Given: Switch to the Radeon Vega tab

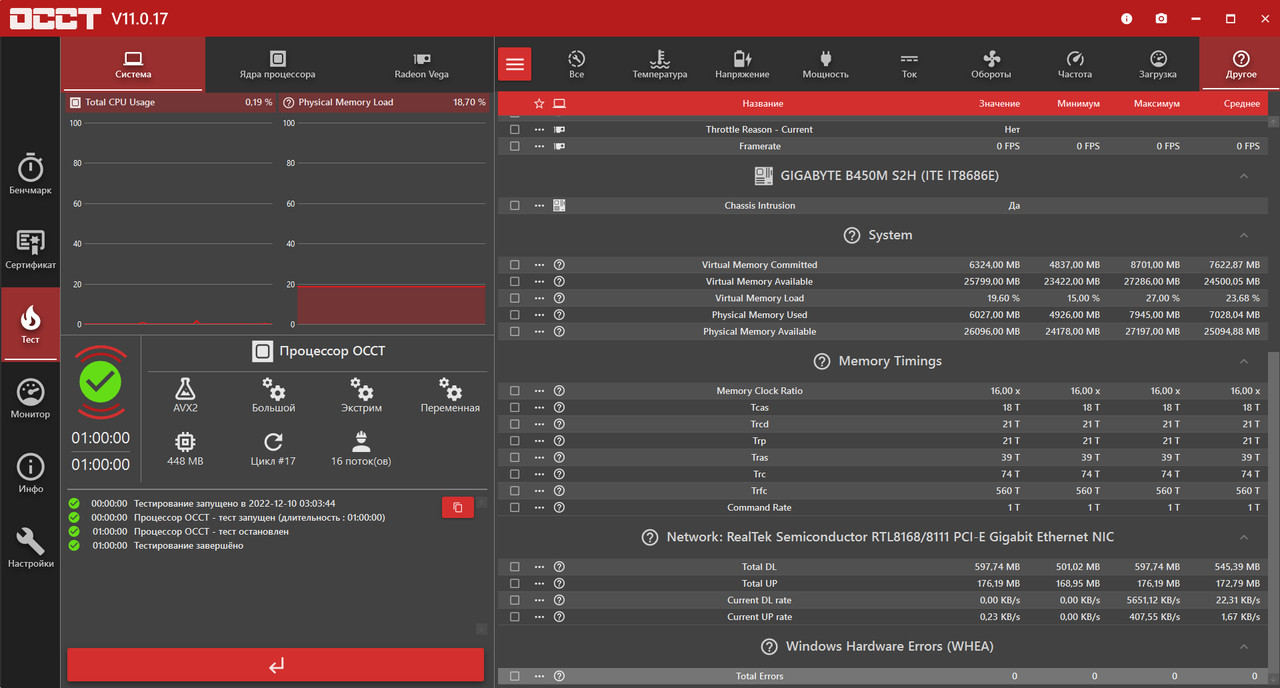Looking at the screenshot, I should point(421,65).
